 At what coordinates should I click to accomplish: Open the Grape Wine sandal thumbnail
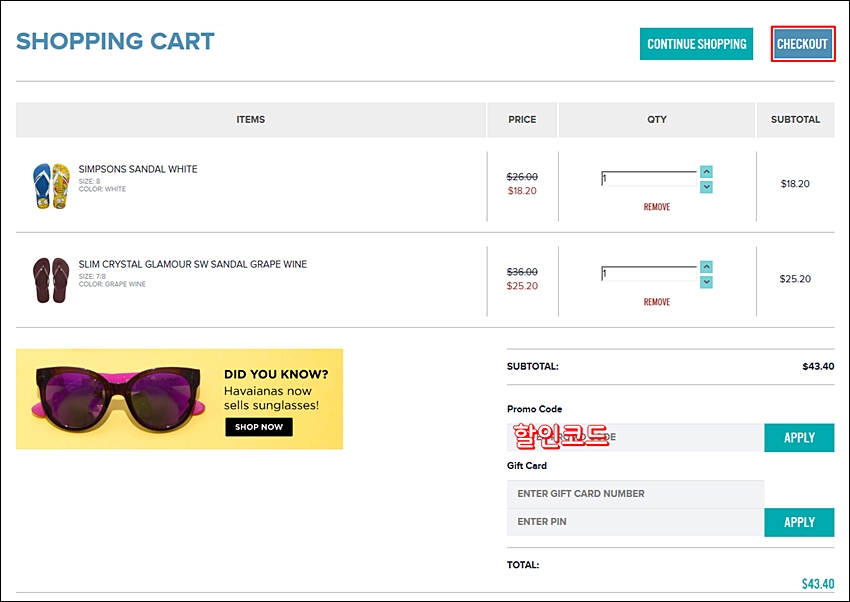(51, 280)
